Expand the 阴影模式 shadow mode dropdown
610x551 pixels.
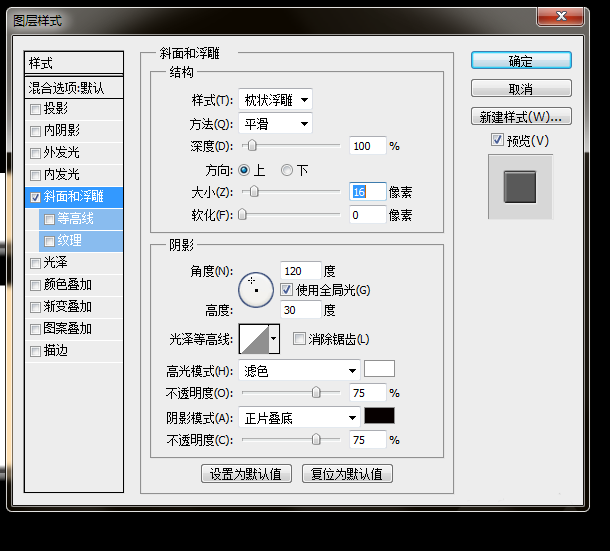click(300, 418)
